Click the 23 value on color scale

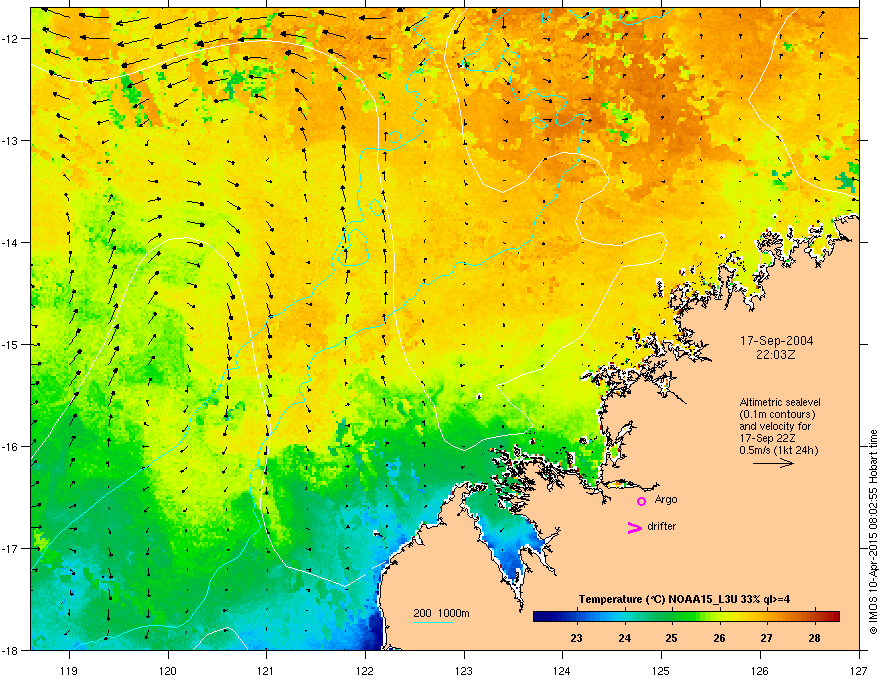pyautogui.click(x=576, y=638)
